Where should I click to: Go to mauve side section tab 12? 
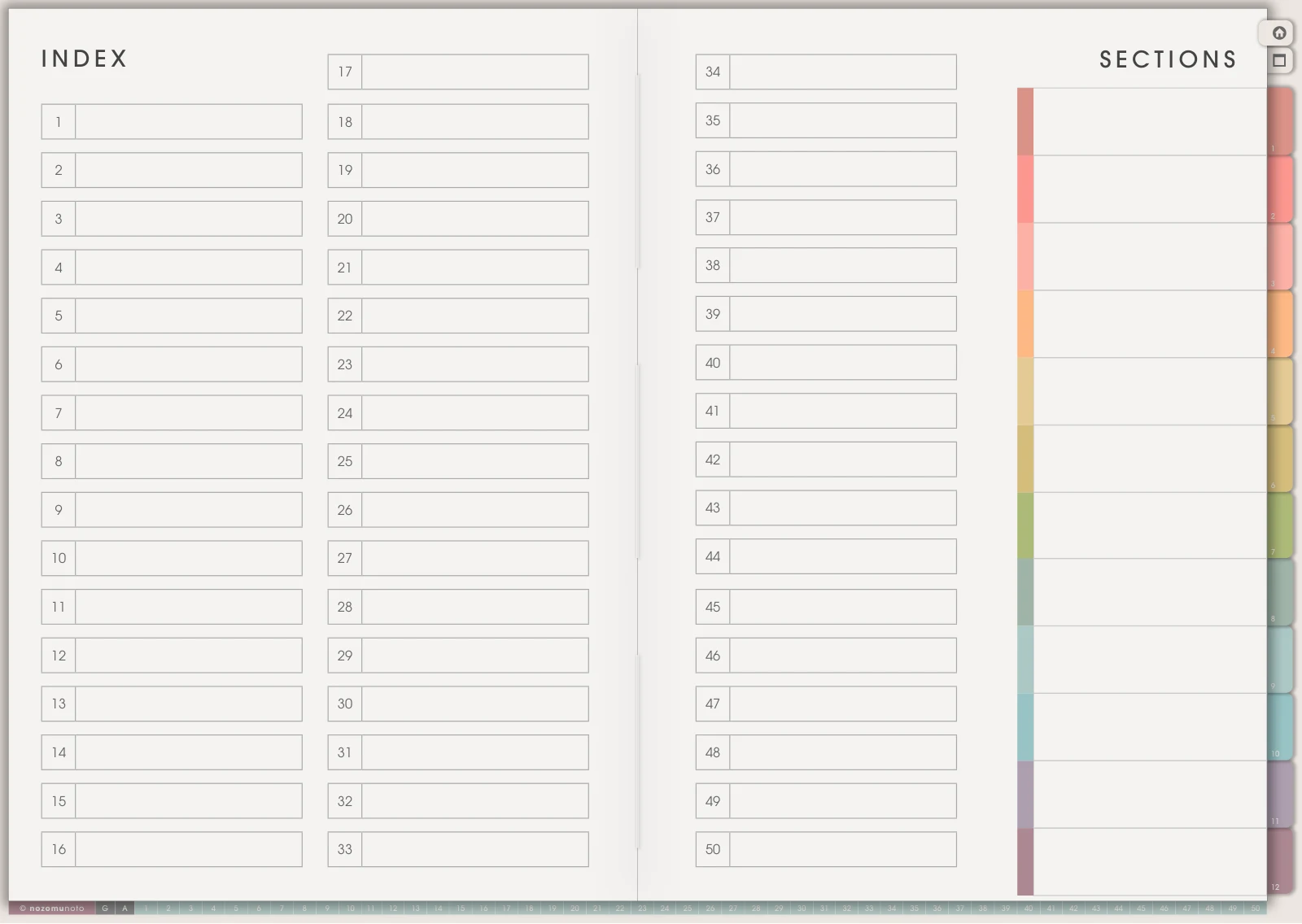pos(1280,861)
